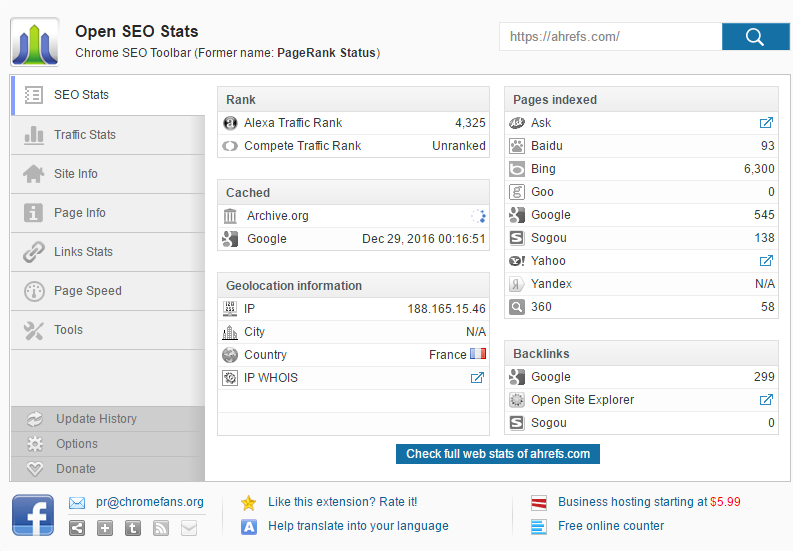Click the share icon
Image resolution: width=793 pixels, height=551 pixels.
coord(77,528)
